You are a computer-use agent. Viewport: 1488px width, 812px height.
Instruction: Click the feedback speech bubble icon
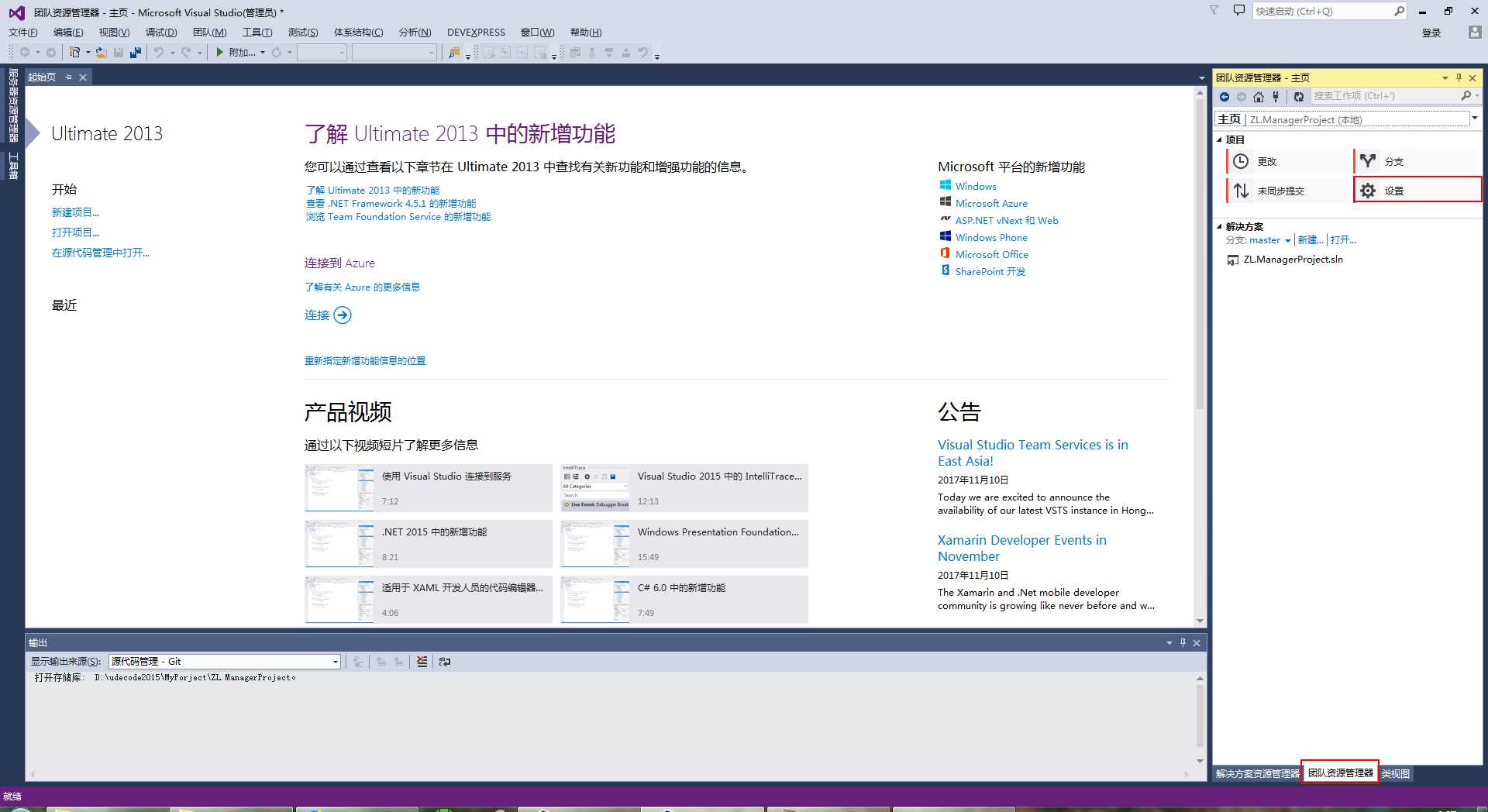tap(1238, 11)
